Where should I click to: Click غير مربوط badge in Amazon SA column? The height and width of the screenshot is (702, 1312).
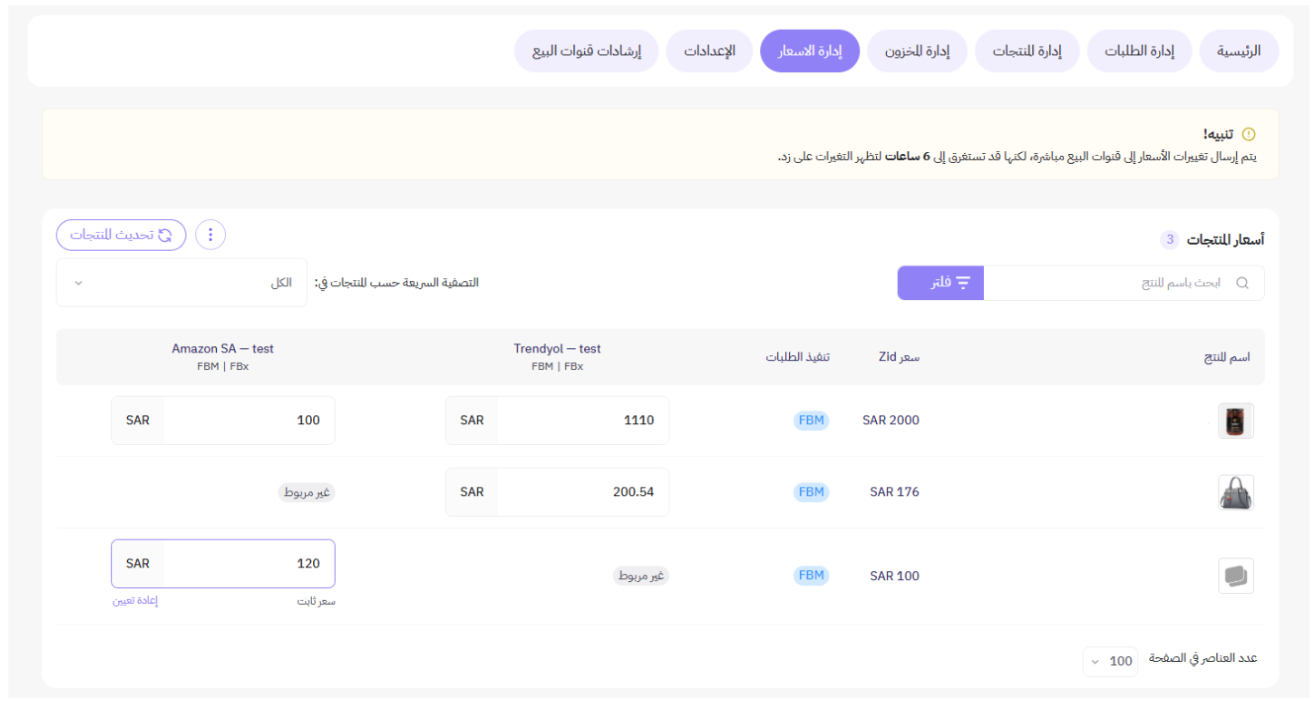tap(306, 492)
